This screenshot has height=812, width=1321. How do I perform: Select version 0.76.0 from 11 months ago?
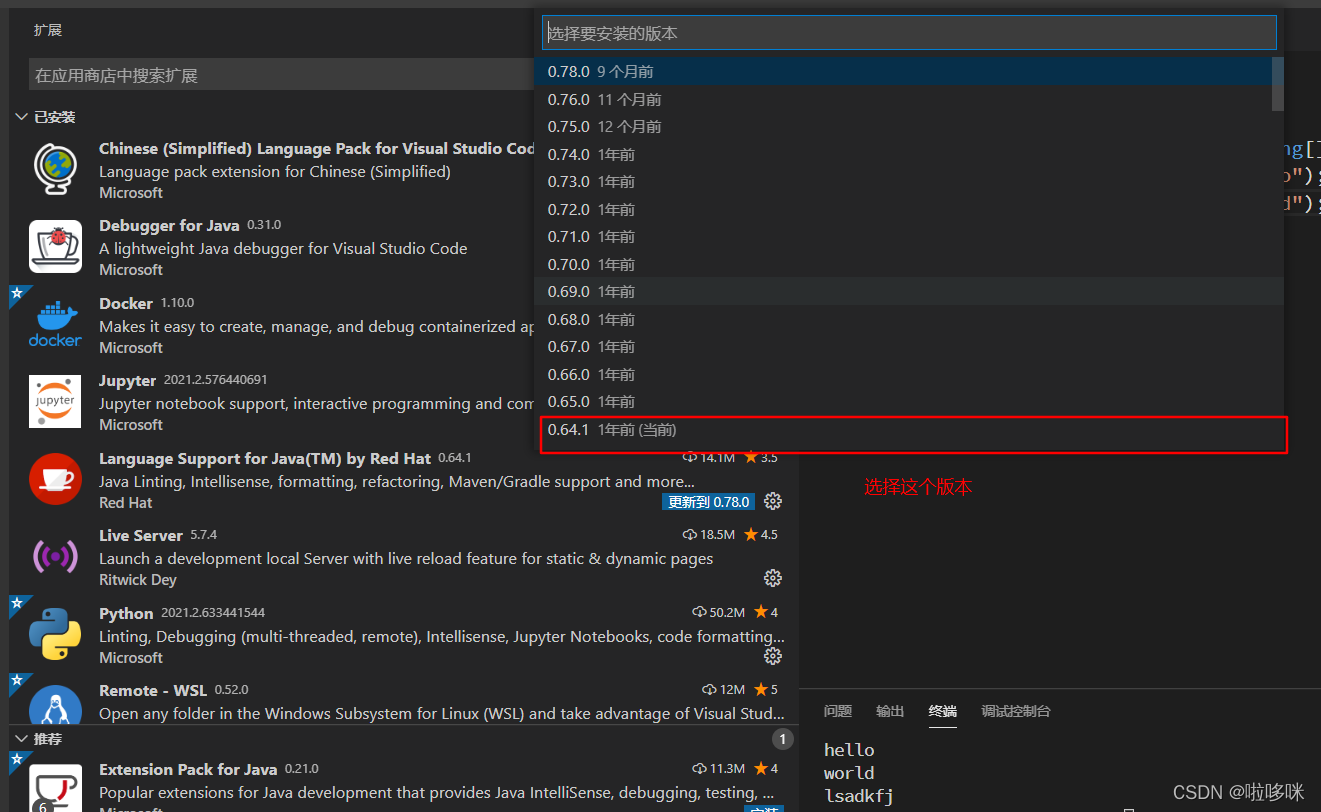click(903, 99)
